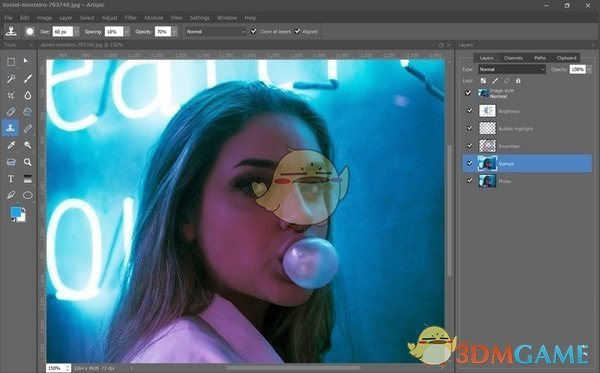
Task: Open the Module menu
Action: (154, 18)
